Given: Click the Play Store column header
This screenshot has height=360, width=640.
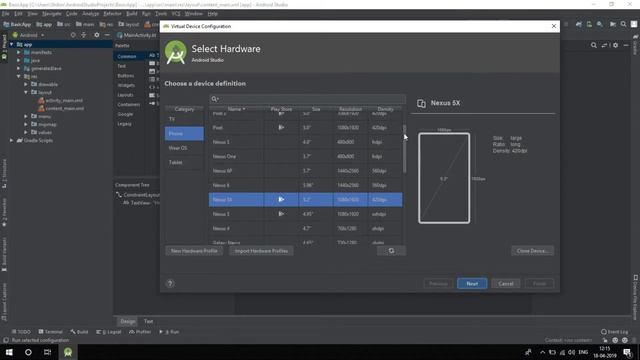Looking at the screenshot, I should 281,109.
